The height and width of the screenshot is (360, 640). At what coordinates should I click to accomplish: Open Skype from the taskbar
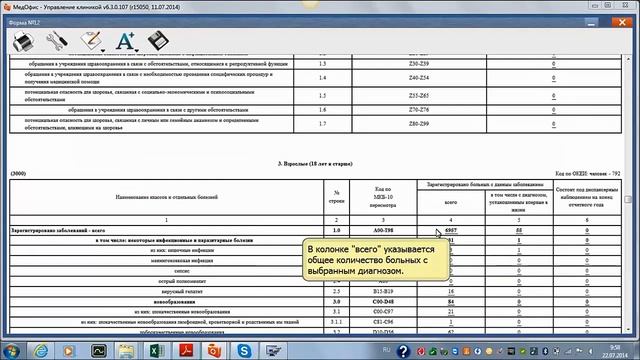tap(244, 351)
